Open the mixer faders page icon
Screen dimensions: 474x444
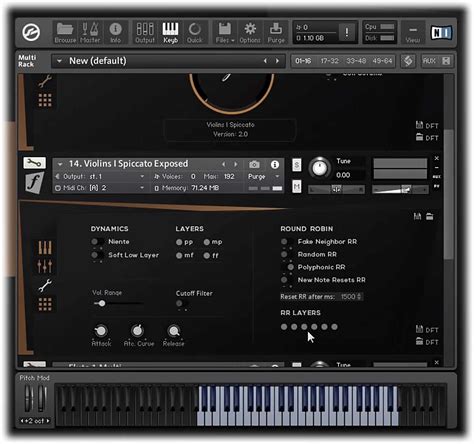(45, 248)
